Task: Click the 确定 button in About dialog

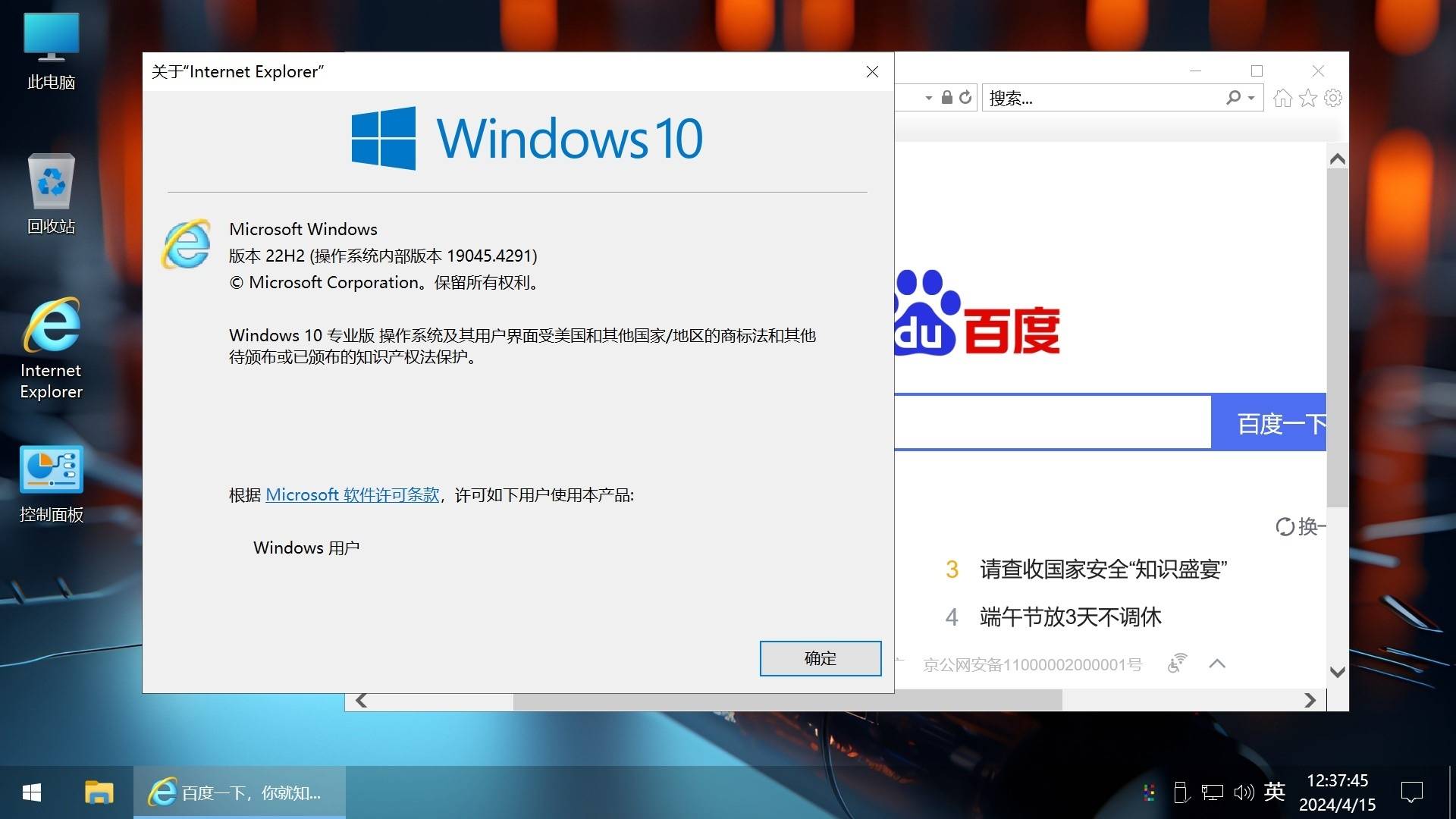Action: tap(820, 658)
